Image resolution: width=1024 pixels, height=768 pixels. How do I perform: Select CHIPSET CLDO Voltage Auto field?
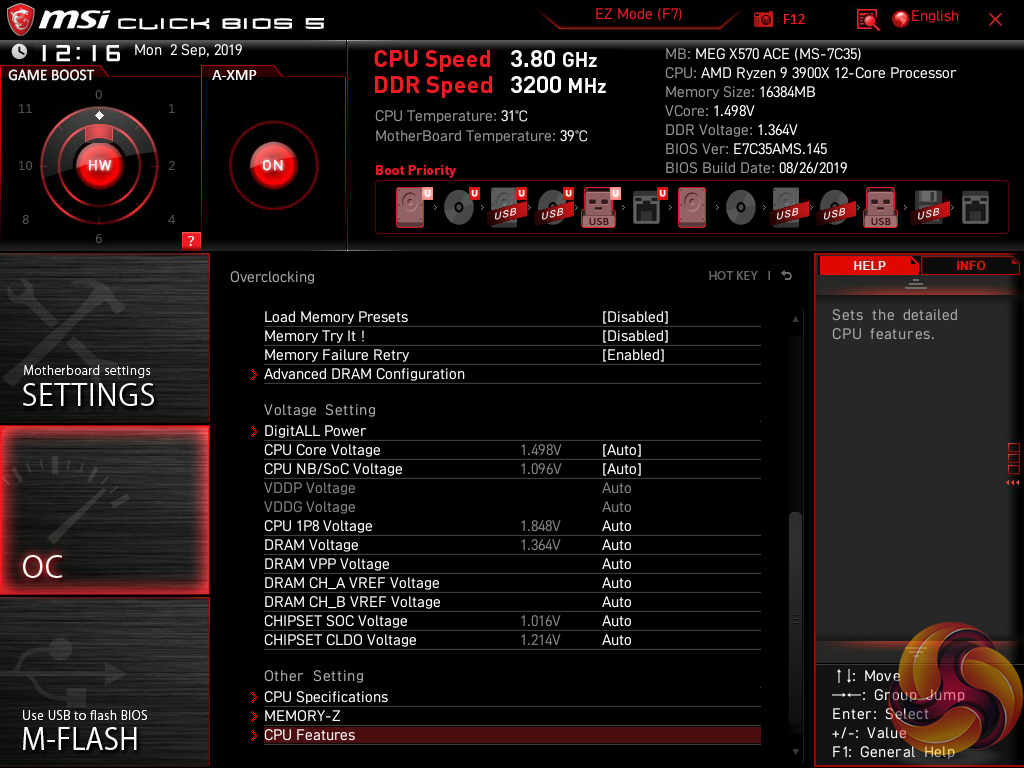(616, 639)
